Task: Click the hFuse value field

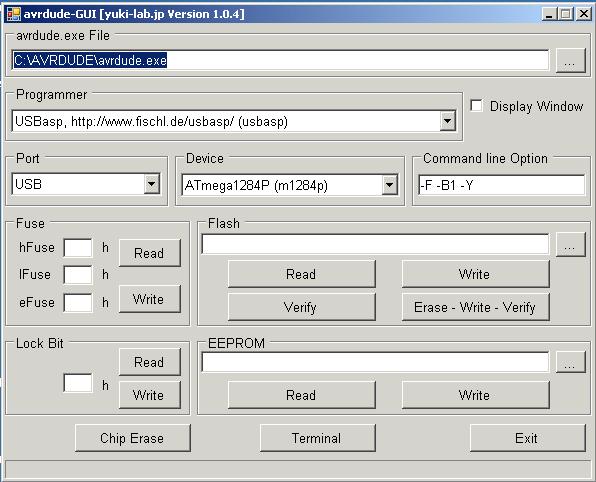Action: [x=78, y=248]
